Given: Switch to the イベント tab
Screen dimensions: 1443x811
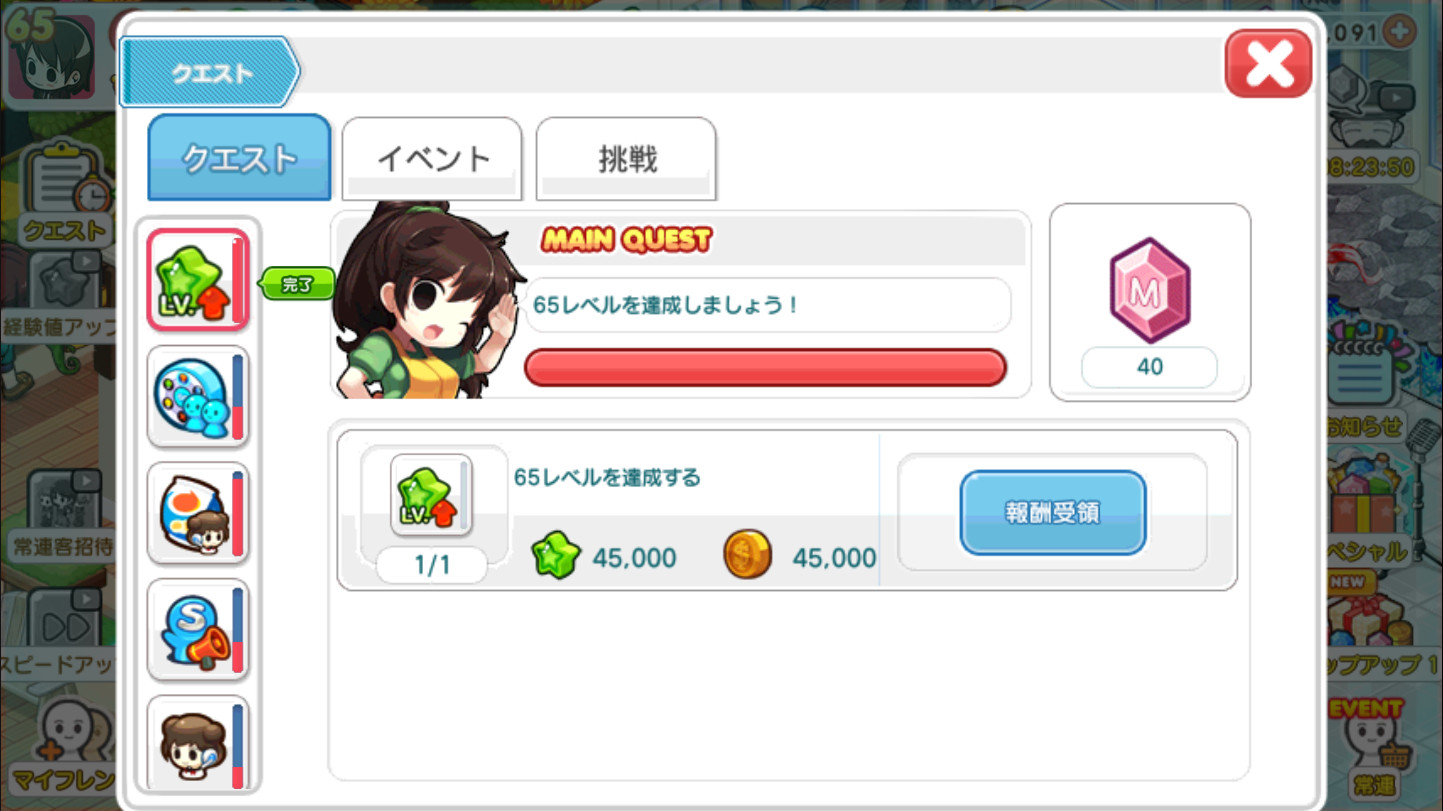Looking at the screenshot, I should (432, 158).
